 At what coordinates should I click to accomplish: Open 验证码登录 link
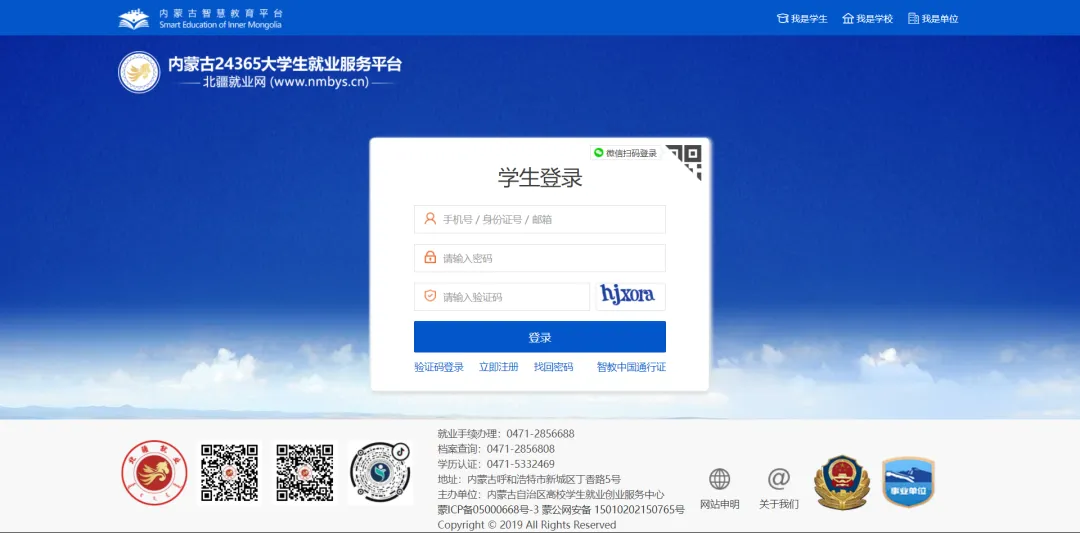click(x=439, y=367)
